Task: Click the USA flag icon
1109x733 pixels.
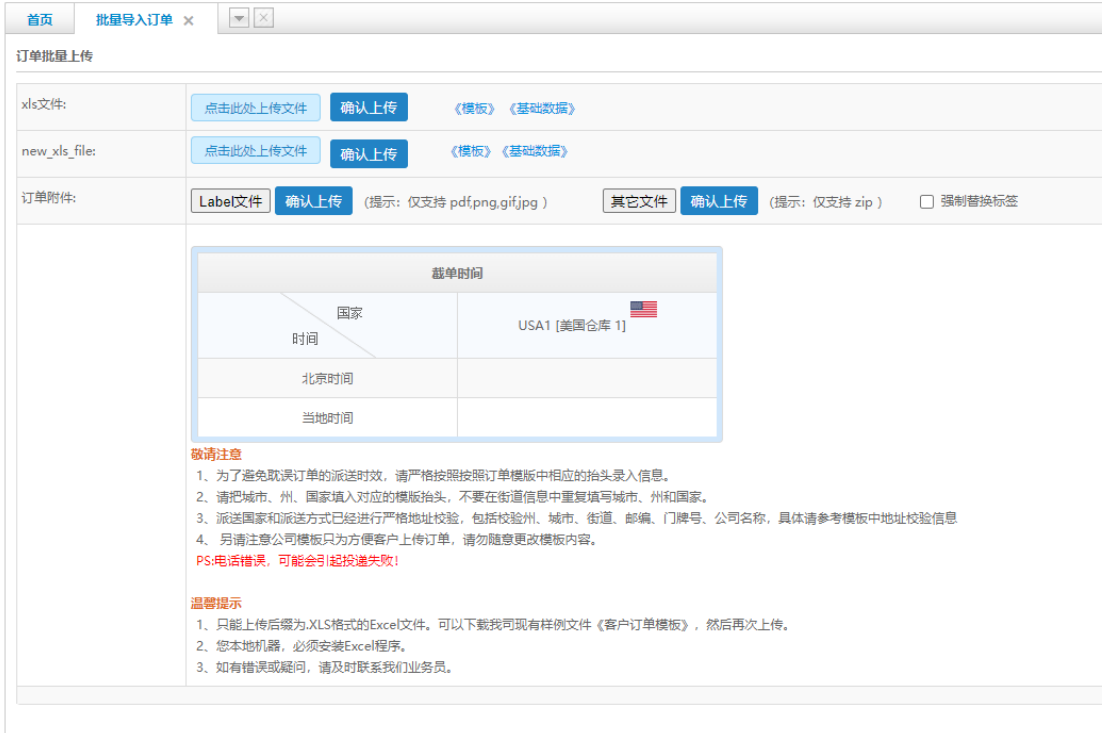Action: [x=643, y=309]
